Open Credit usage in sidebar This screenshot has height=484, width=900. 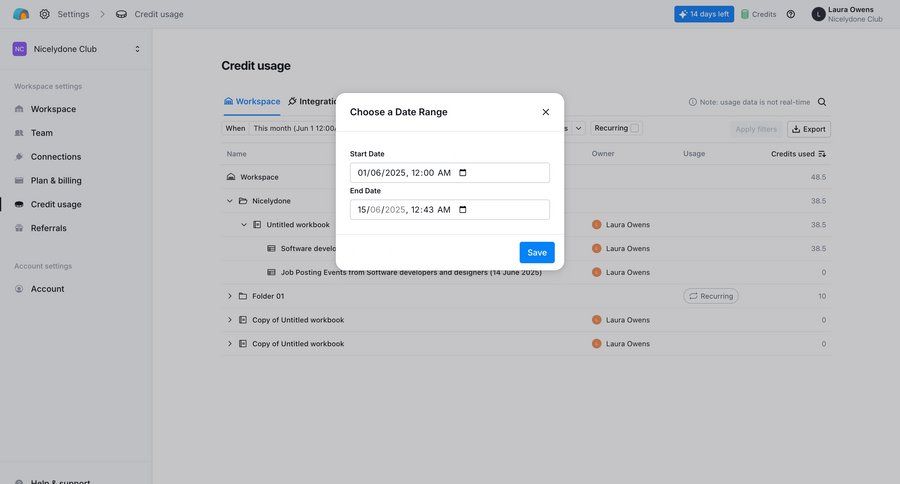(x=56, y=204)
